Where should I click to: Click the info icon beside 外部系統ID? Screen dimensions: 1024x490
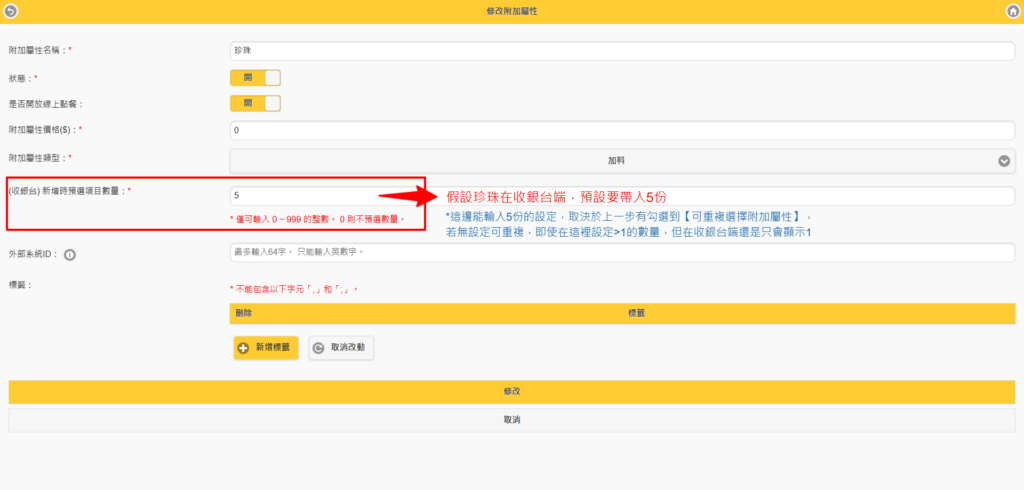tap(70, 255)
